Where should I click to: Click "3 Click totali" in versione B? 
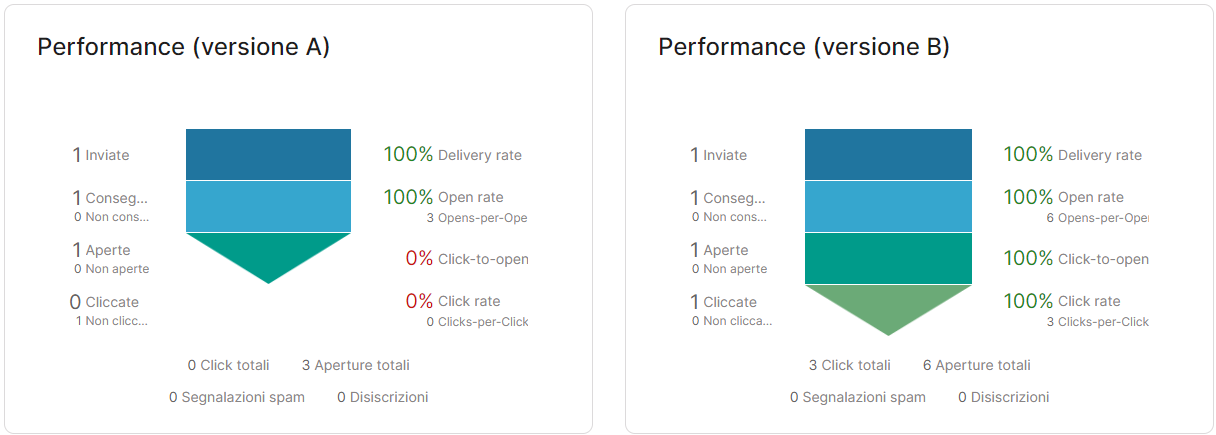pyautogui.click(x=850, y=365)
